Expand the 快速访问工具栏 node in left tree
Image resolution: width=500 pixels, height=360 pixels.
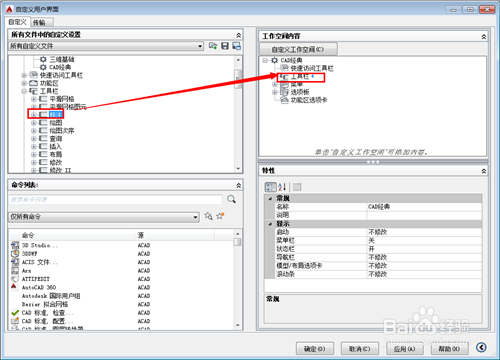(24, 75)
